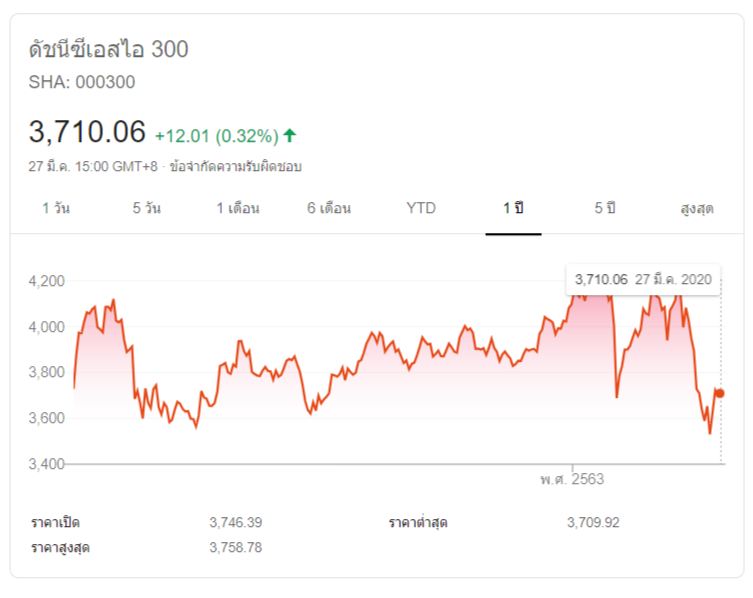
Task: Click the +12.01 (0.32%) change value
Action: click(216, 135)
